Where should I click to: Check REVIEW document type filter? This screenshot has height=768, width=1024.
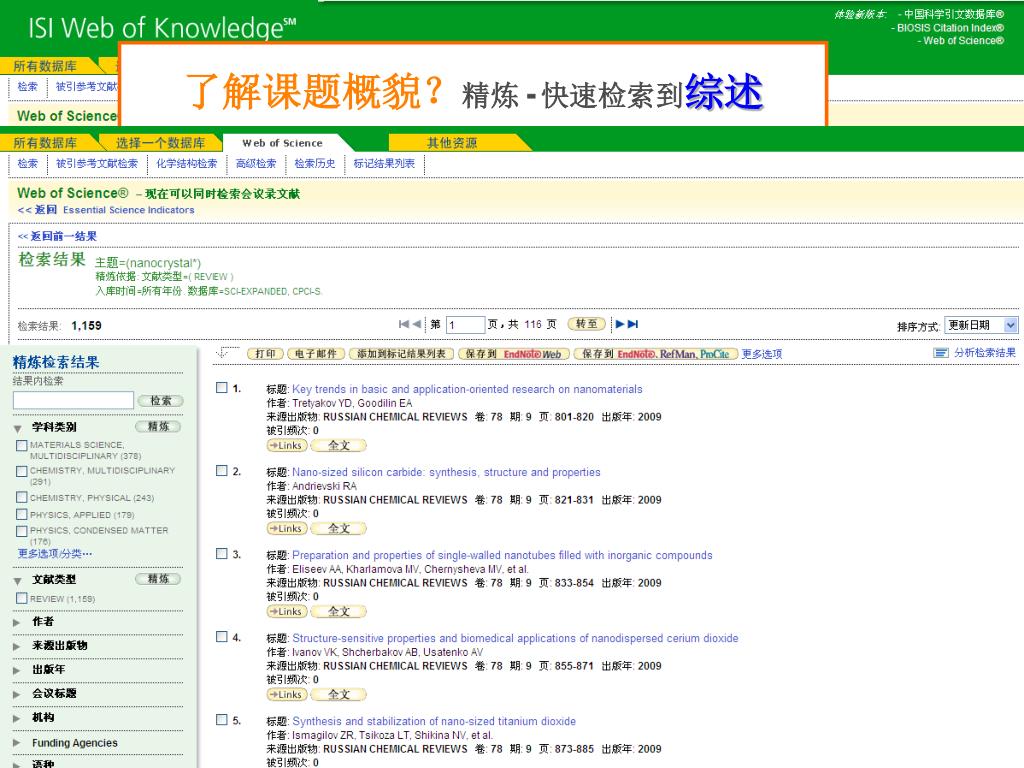[22, 598]
